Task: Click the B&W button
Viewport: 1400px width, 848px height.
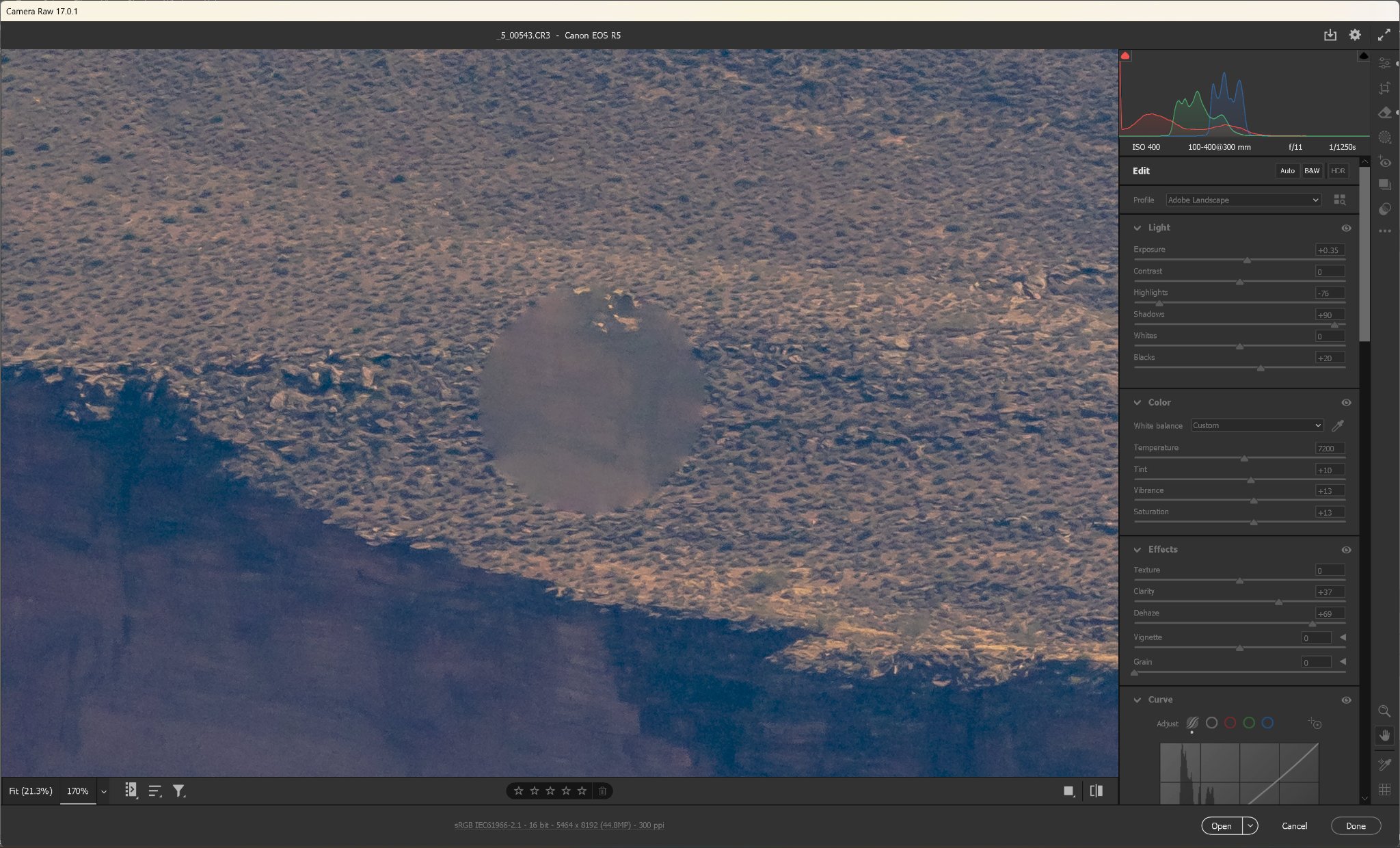Action: (x=1312, y=171)
